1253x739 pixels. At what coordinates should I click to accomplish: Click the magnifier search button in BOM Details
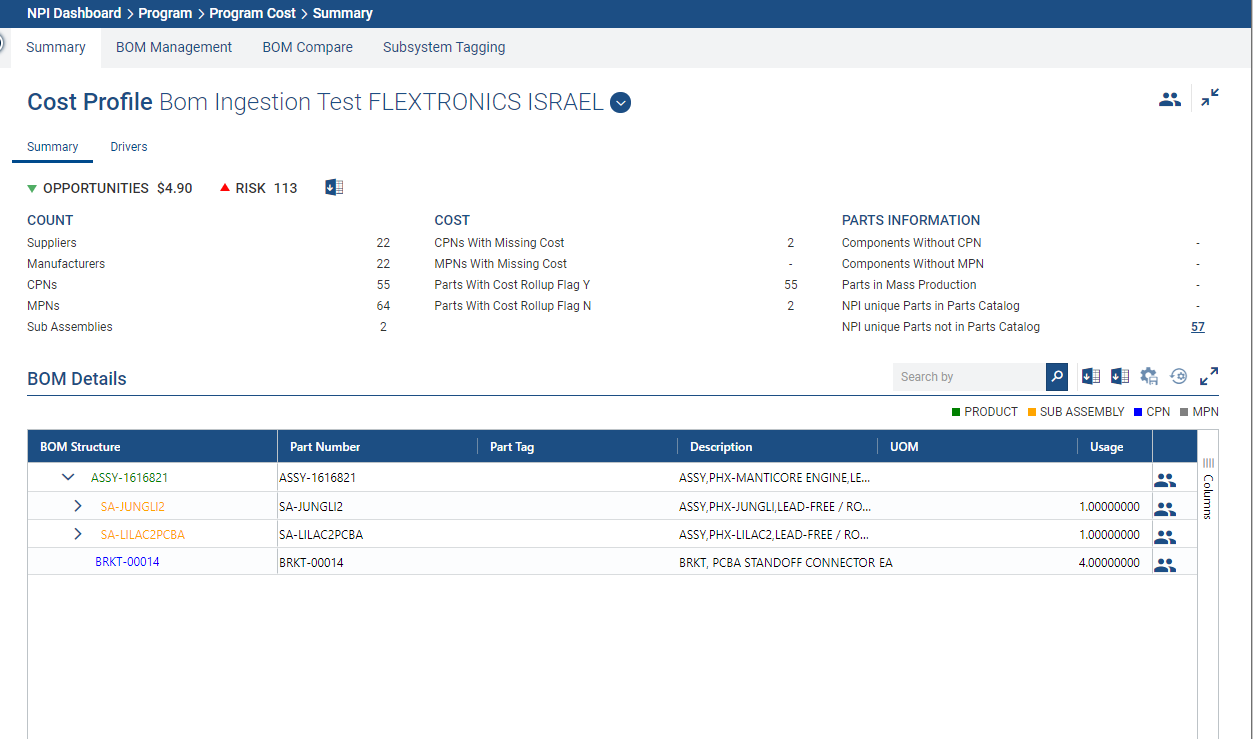pyautogui.click(x=1056, y=377)
